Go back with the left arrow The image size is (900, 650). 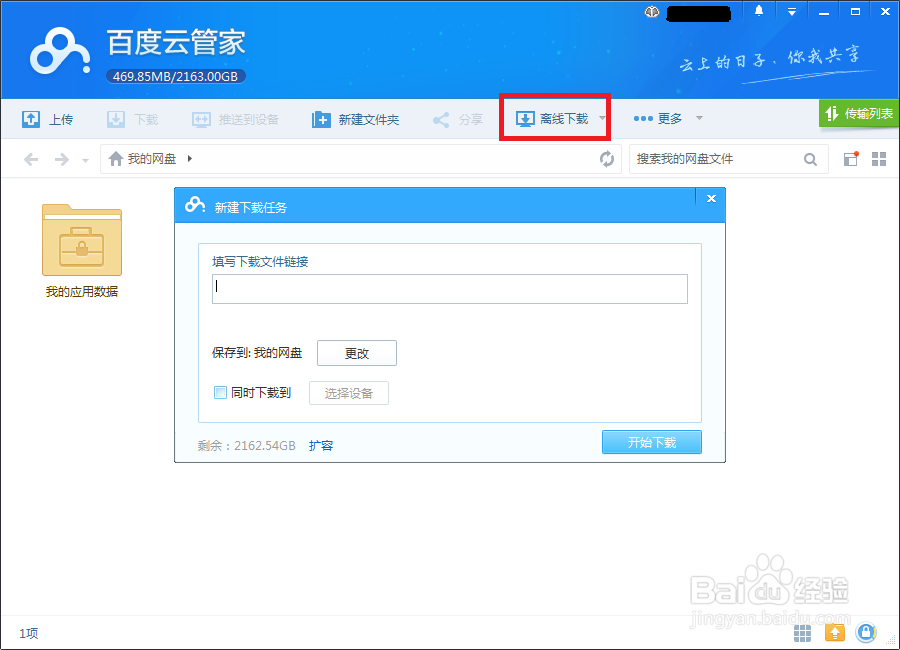pos(31,159)
